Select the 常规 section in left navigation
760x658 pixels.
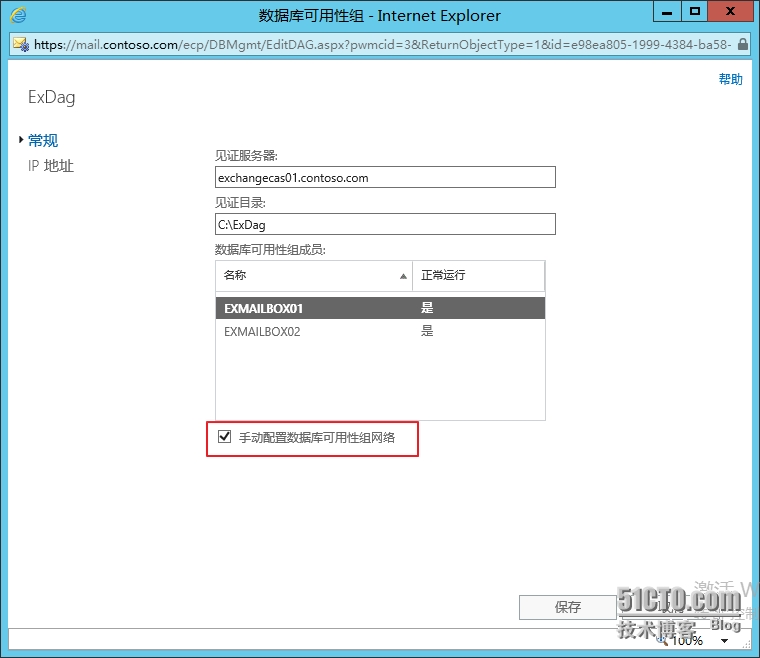(43, 140)
